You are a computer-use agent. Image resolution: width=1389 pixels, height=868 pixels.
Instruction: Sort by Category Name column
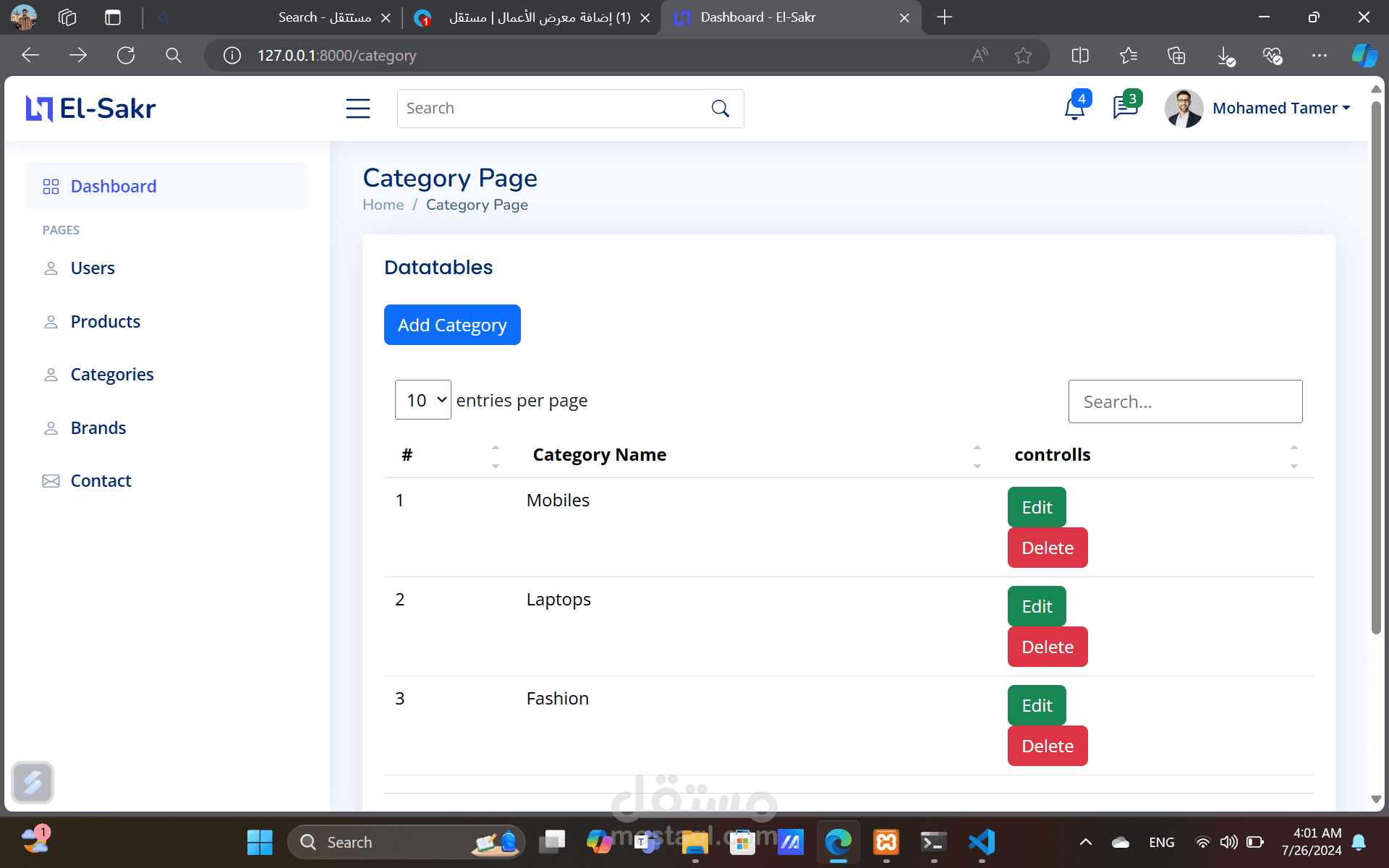600,455
